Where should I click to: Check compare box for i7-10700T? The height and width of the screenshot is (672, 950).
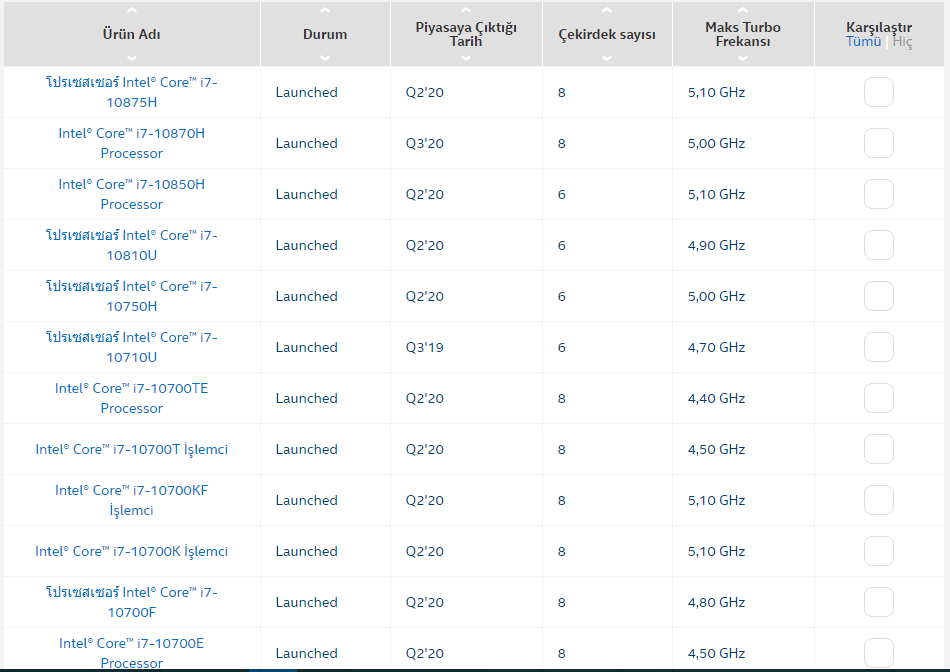879,449
